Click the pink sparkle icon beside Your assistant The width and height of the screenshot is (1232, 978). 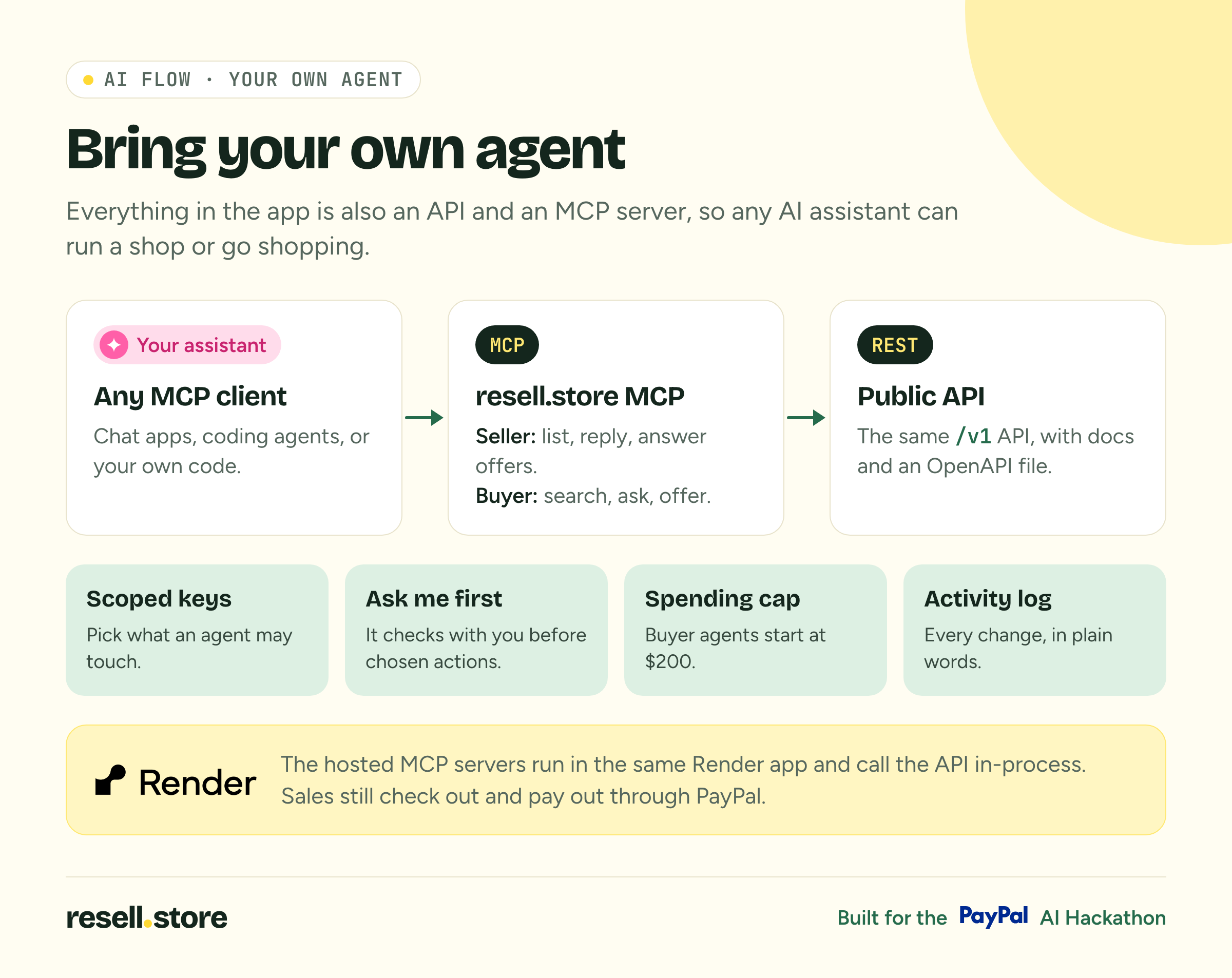click(114, 345)
